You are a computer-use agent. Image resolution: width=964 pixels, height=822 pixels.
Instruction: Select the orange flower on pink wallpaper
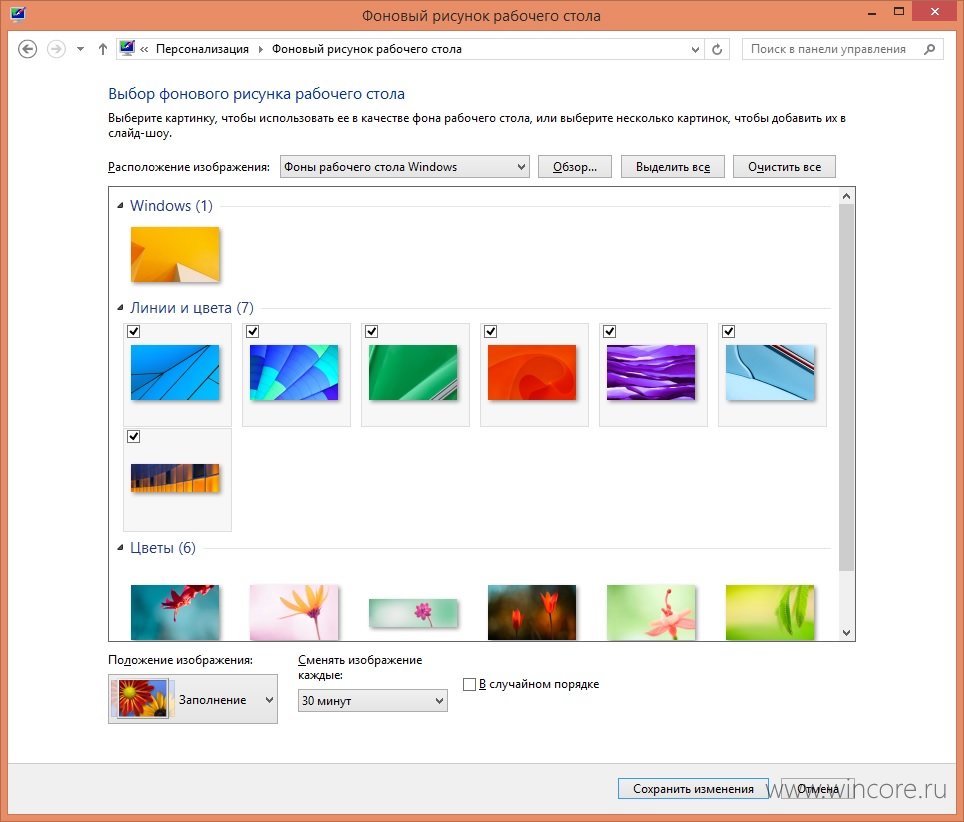294,612
